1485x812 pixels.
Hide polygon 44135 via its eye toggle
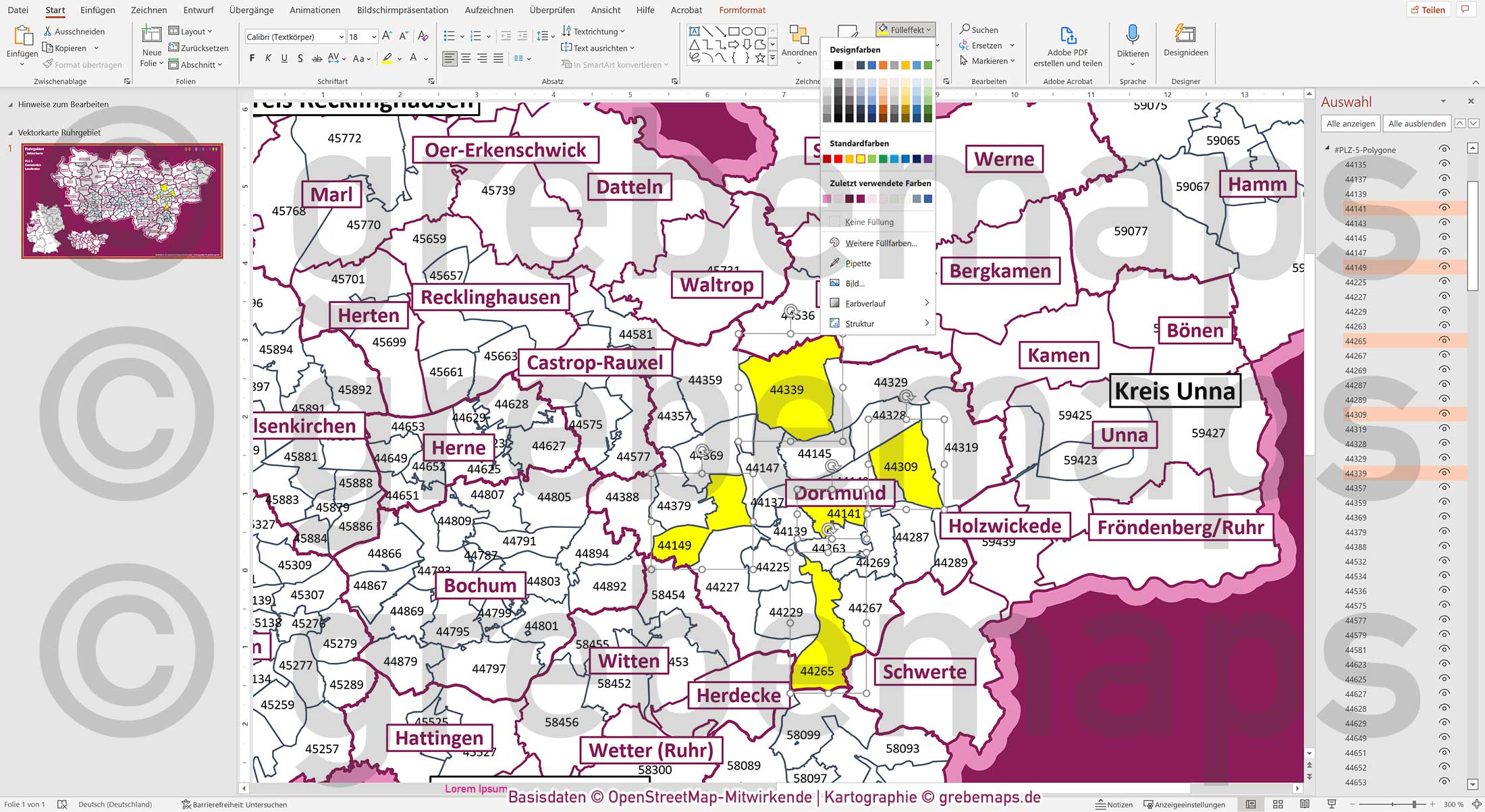pyautogui.click(x=1444, y=164)
